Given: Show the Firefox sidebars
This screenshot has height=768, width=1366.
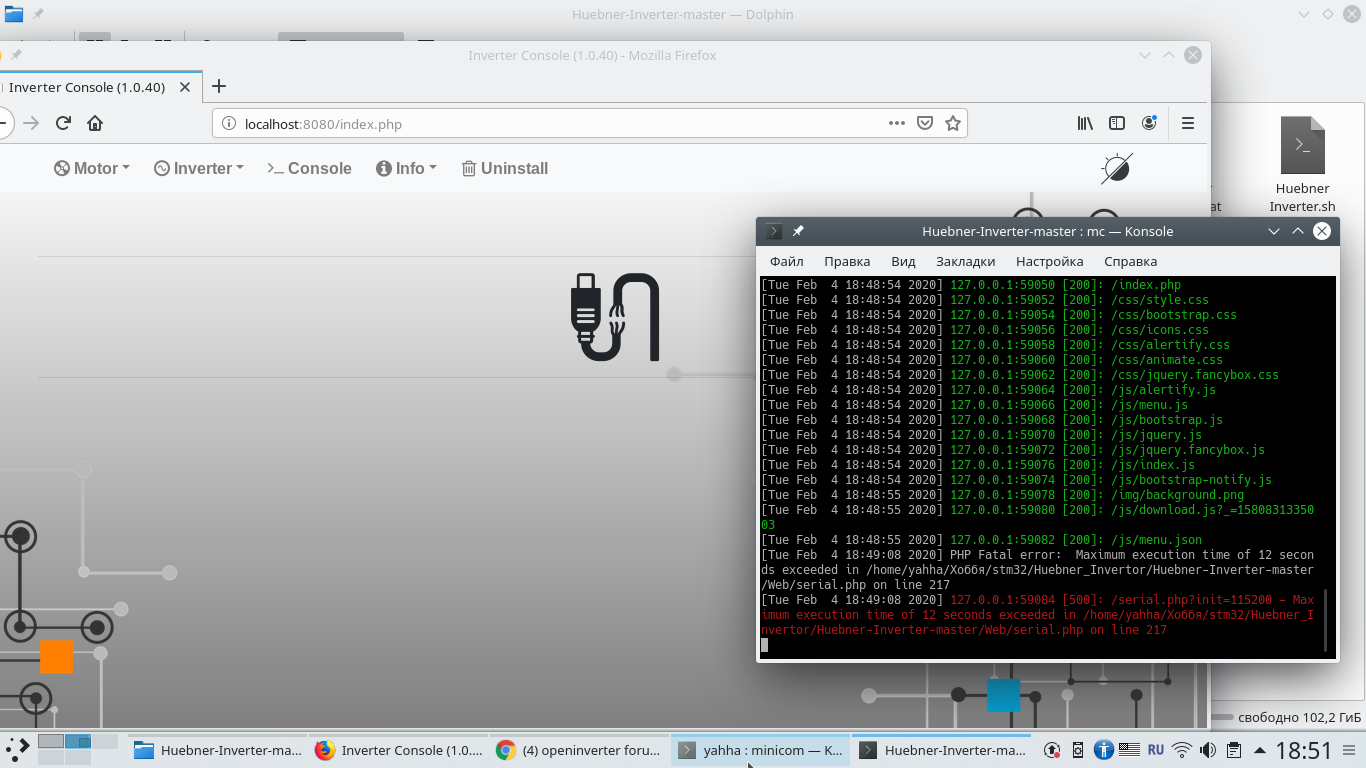Looking at the screenshot, I should coord(1117,123).
